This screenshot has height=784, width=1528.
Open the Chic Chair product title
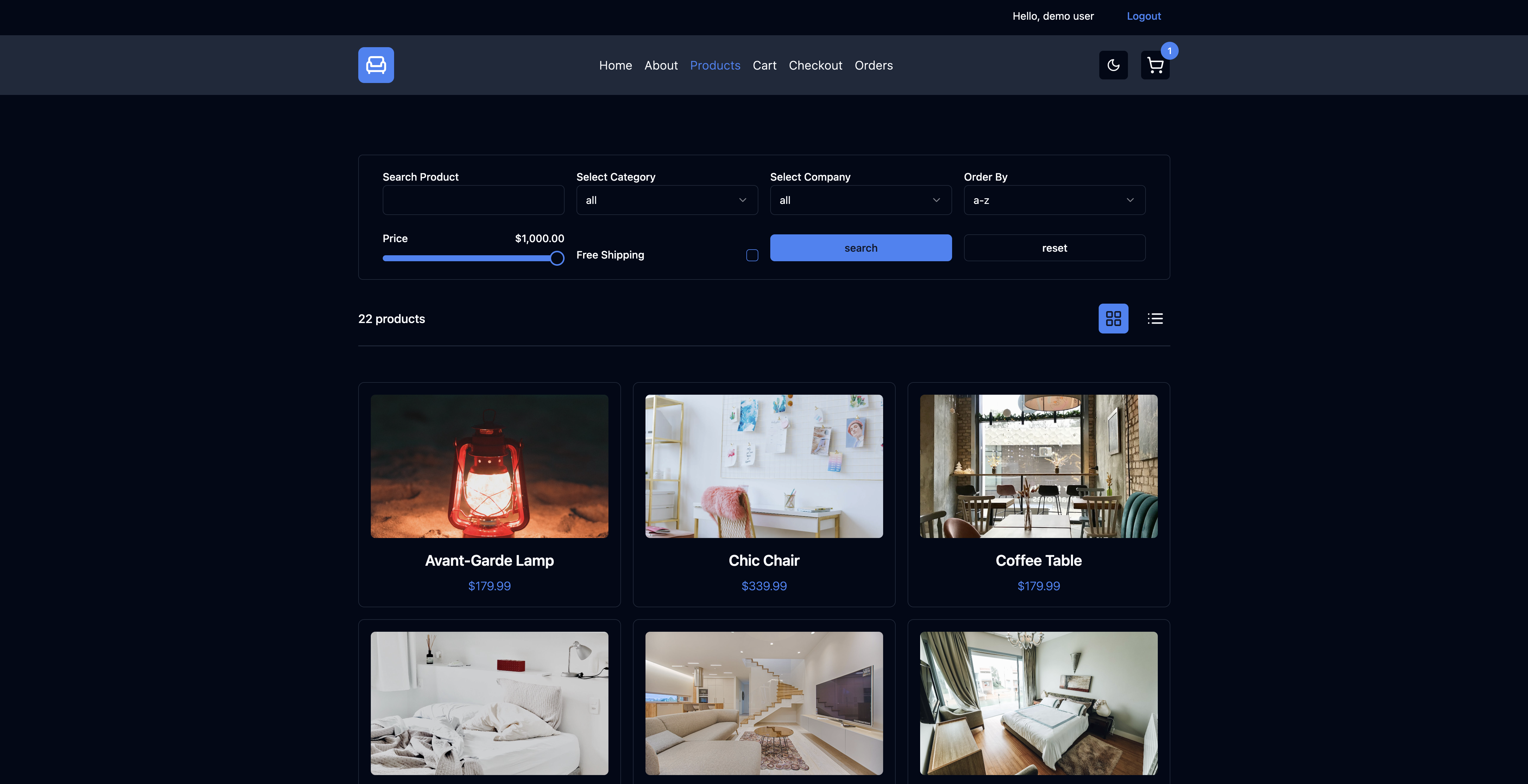coord(764,560)
